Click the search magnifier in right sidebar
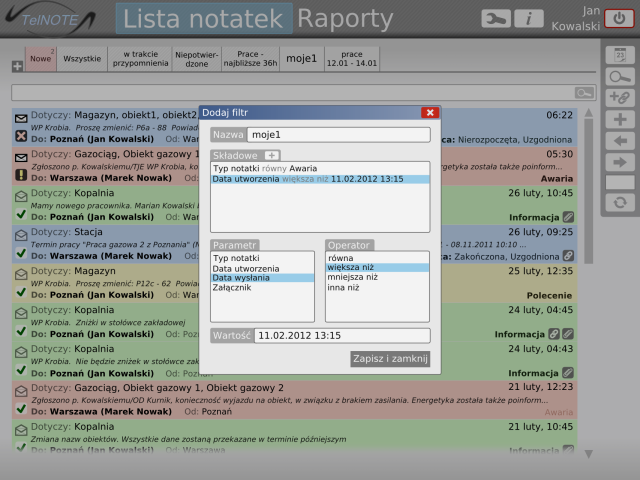Viewport: 640px width, 480px height. pyautogui.click(x=620, y=77)
